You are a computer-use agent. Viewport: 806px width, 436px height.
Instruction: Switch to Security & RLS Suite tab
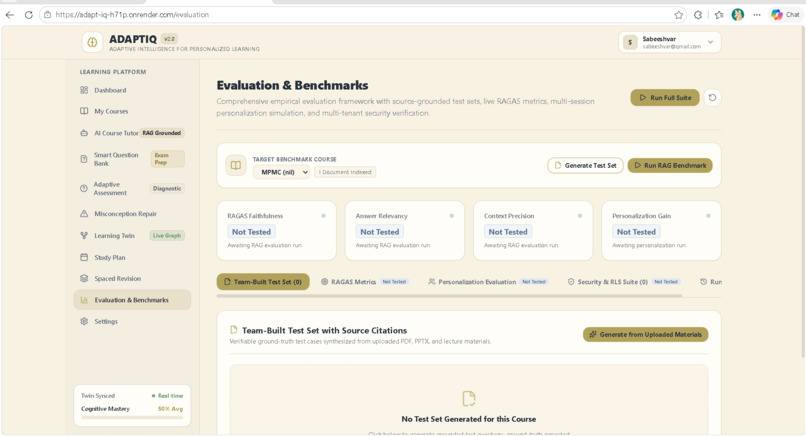(624, 282)
